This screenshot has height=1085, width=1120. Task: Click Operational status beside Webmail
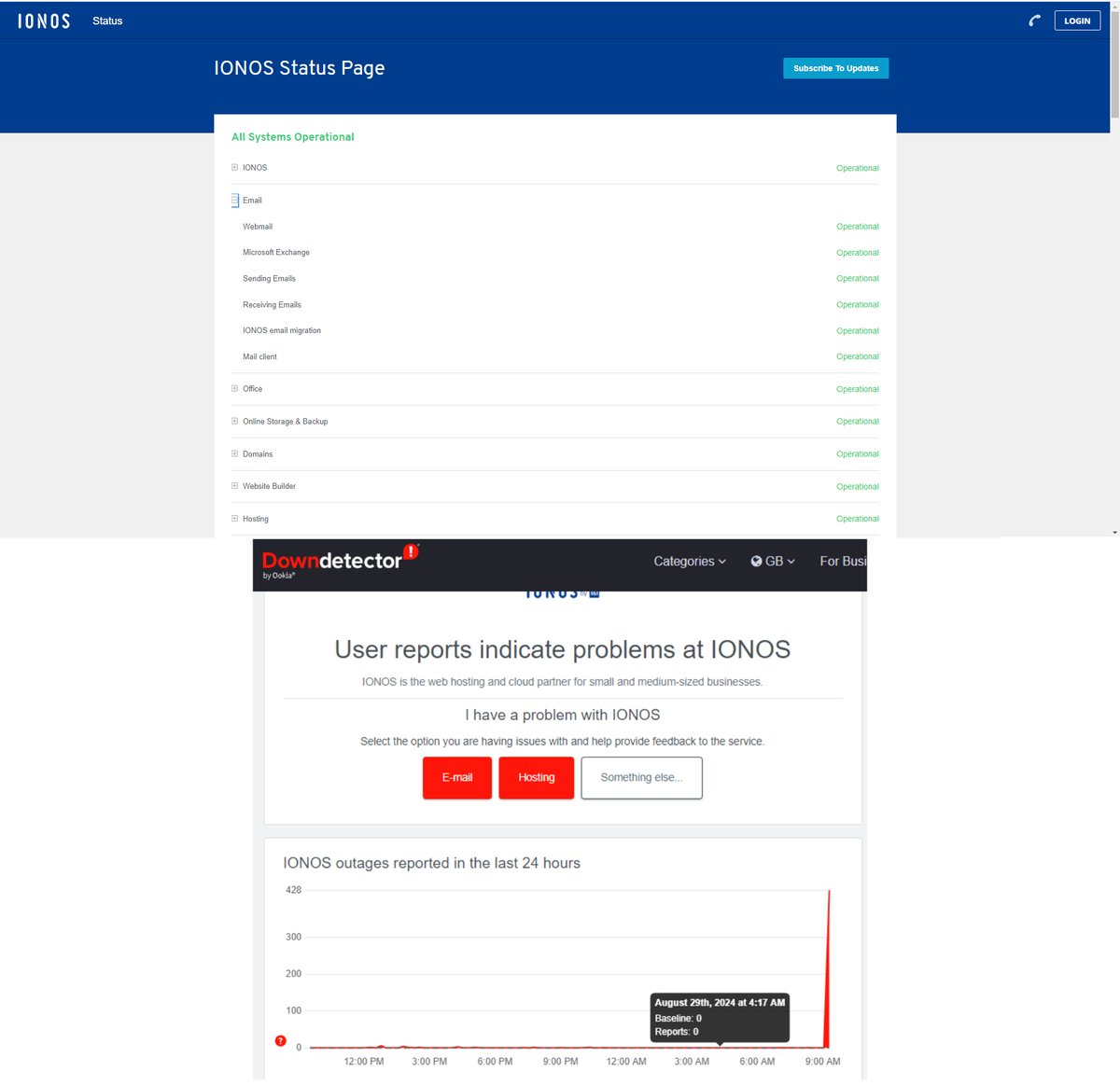coord(857,227)
